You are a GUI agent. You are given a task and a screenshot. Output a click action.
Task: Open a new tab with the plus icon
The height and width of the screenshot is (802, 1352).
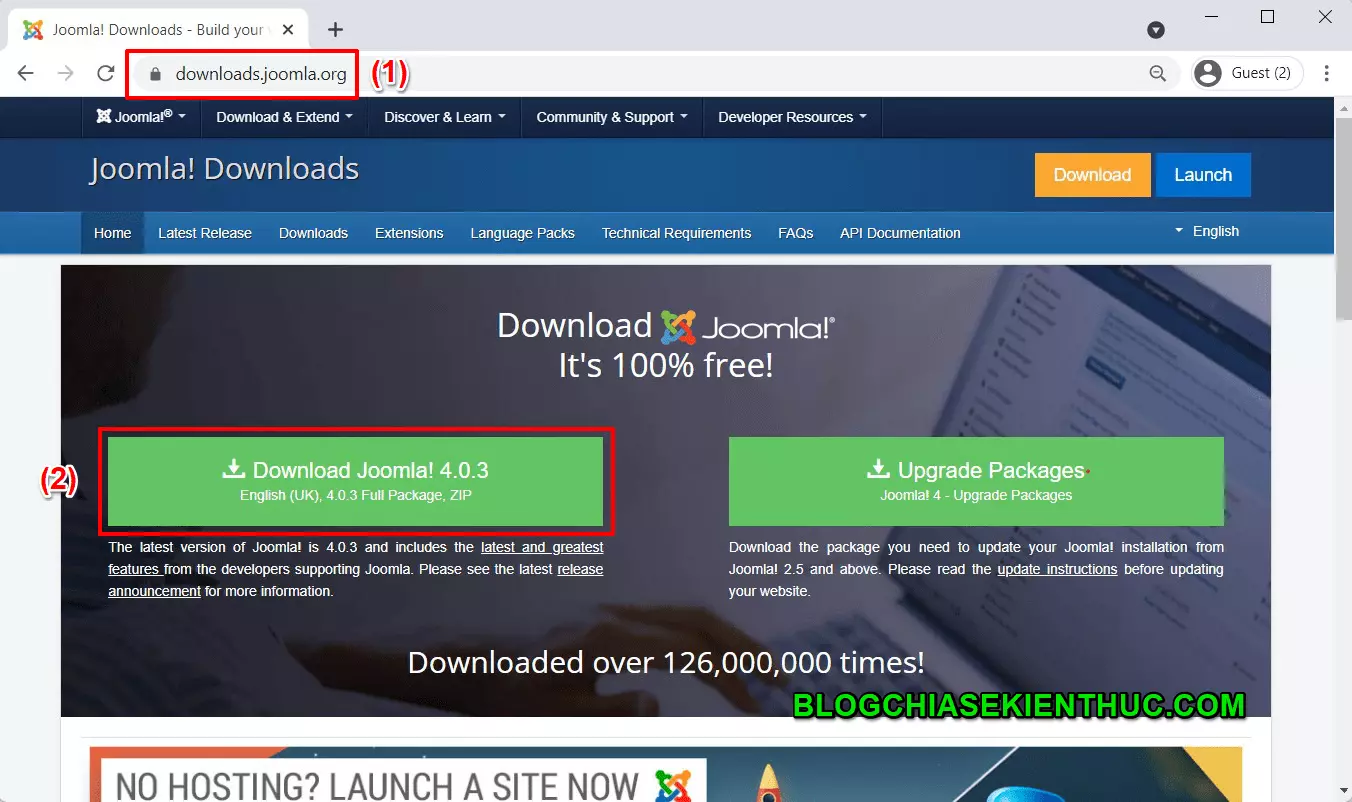click(335, 29)
